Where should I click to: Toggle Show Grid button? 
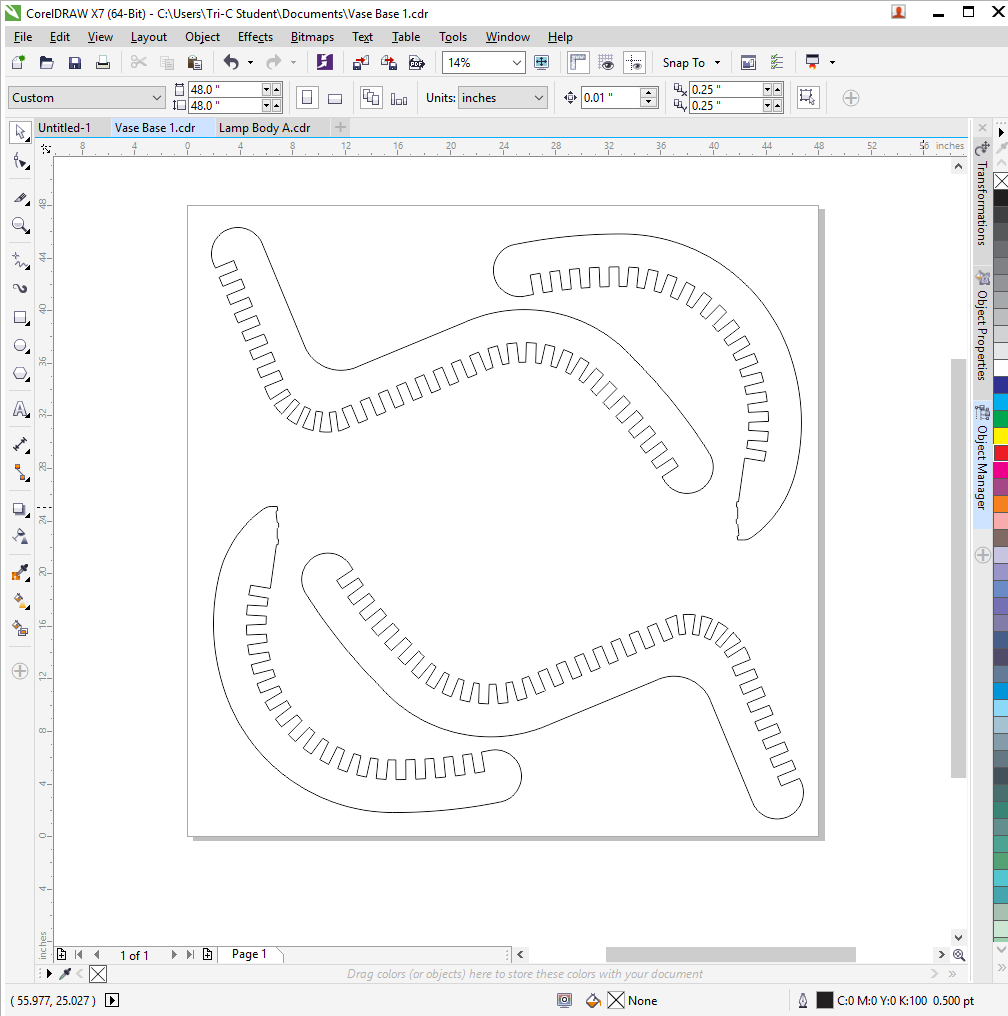click(606, 63)
